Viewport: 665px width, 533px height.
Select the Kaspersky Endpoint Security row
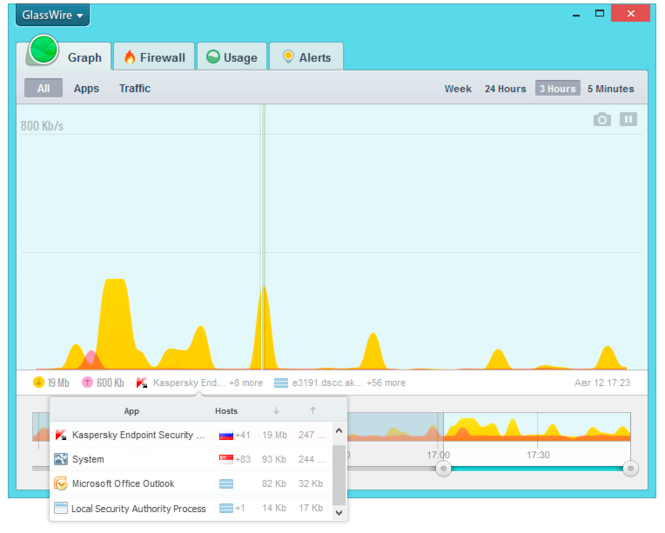(191, 435)
